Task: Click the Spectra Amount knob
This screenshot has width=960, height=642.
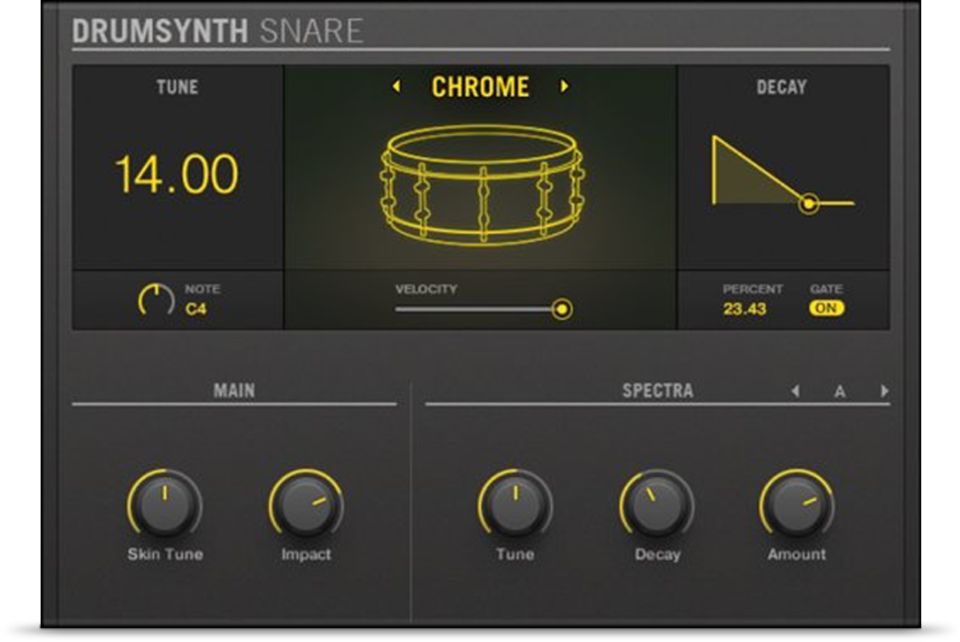Action: pos(796,505)
